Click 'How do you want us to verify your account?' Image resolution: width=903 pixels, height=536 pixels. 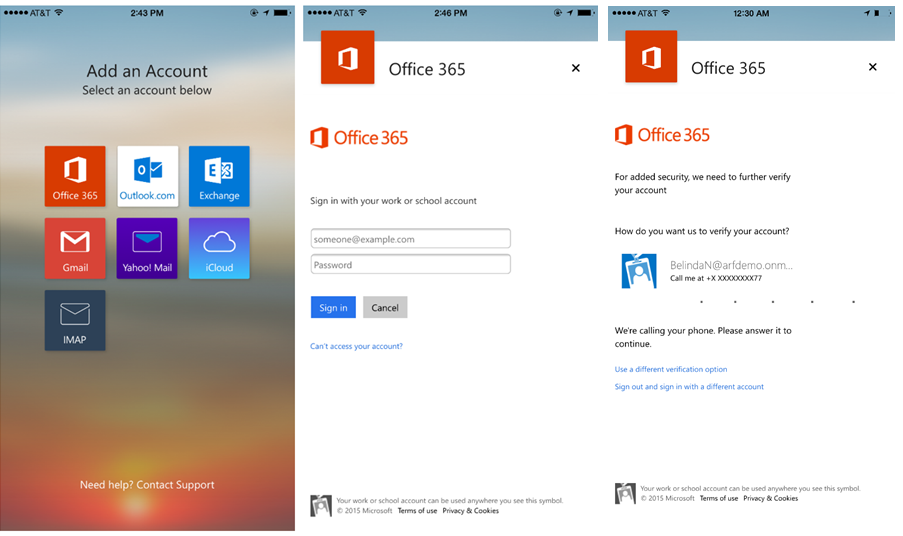coord(702,231)
